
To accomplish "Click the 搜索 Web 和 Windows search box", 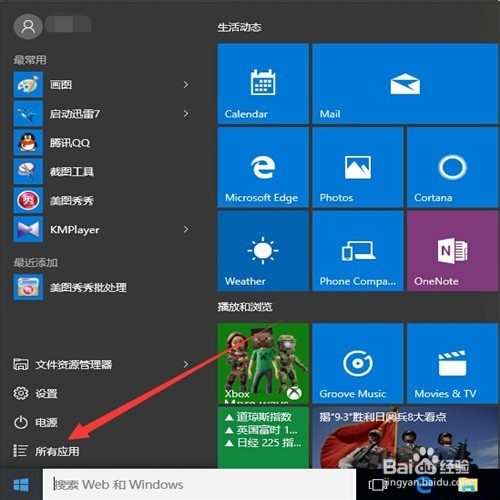I will click(199, 484).
